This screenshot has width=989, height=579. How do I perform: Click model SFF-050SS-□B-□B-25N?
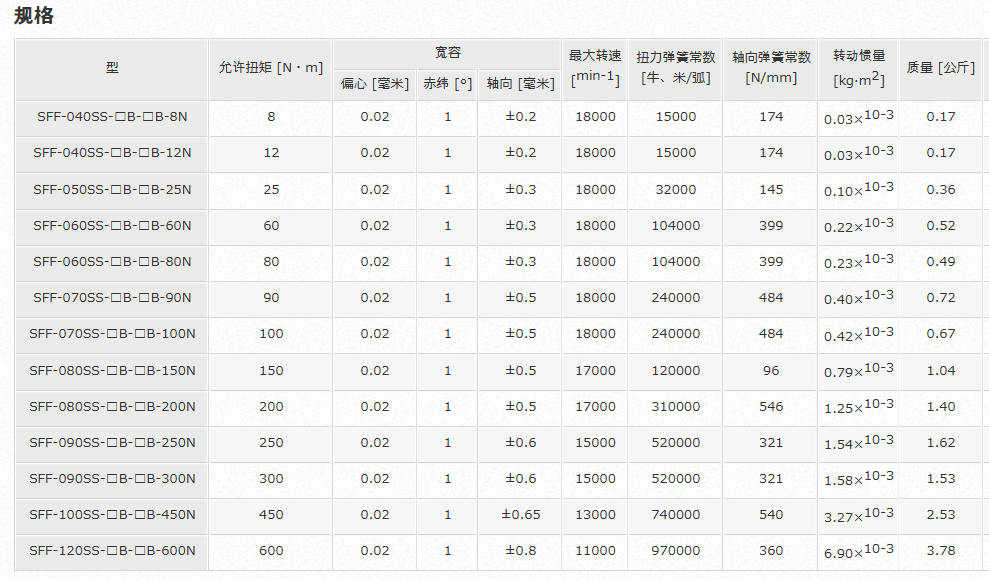coord(112,190)
